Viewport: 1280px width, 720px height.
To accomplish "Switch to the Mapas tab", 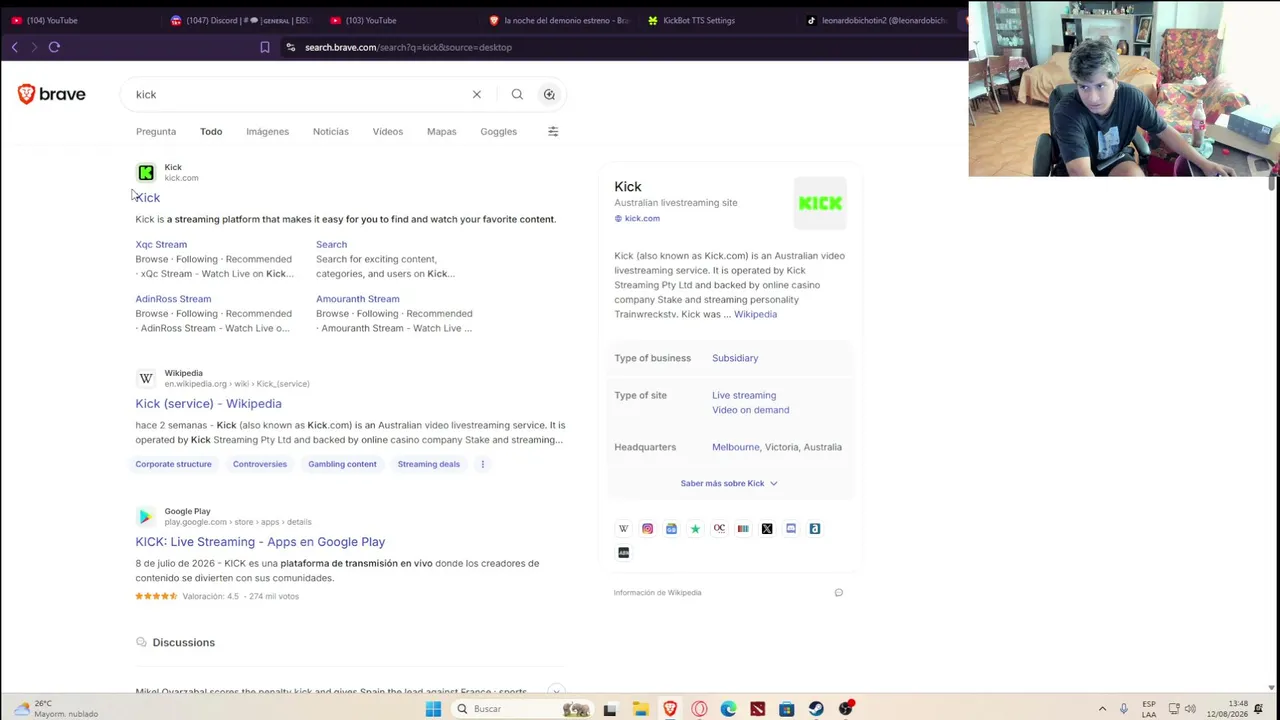I will click(441, 131).
